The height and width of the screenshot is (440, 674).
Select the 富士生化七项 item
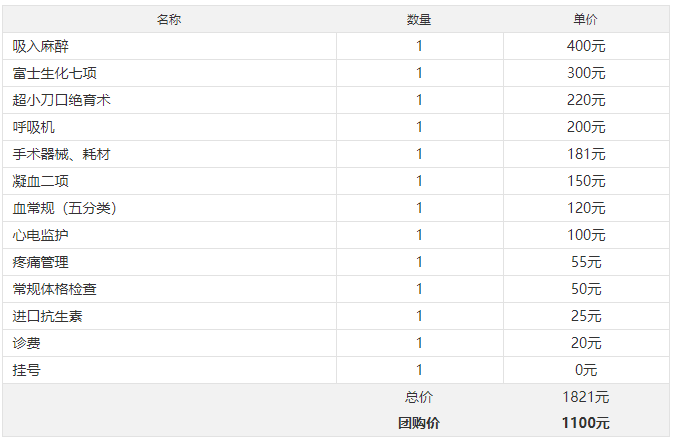click(x=55, y=73)
